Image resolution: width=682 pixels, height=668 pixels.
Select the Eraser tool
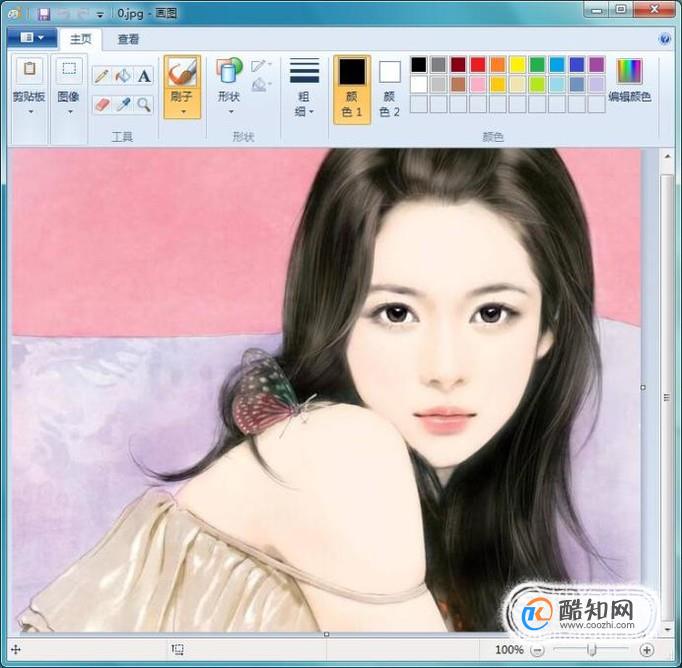click(x=102, y=105)
